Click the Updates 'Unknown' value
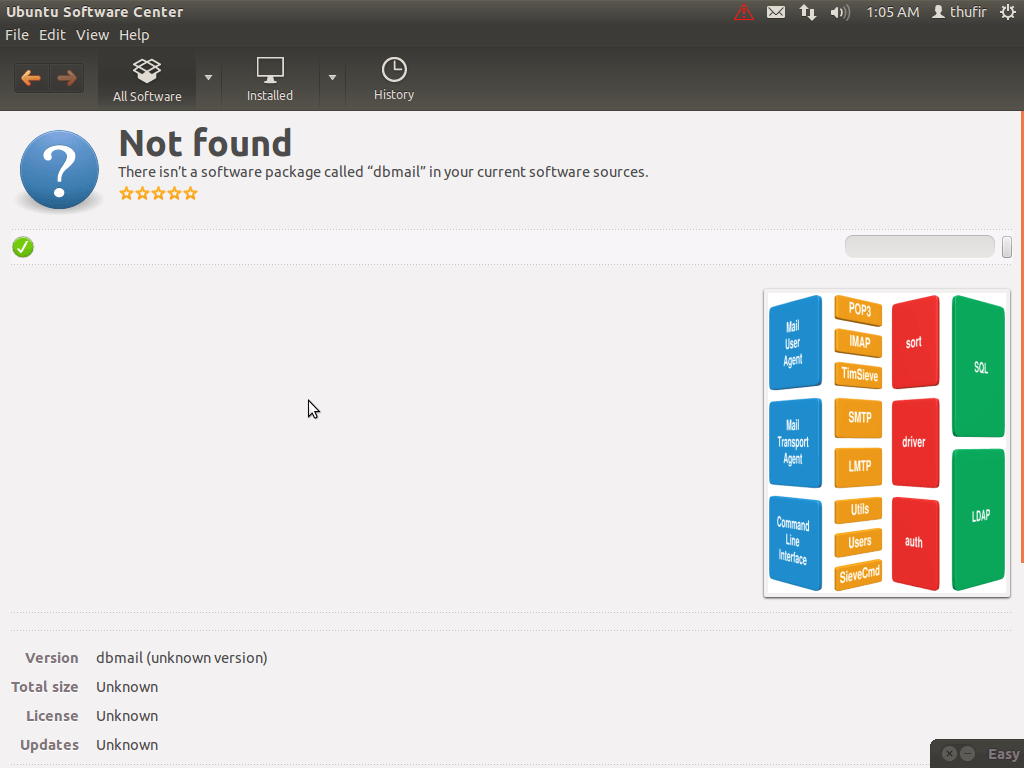 pyautogui.click(x=127, y=745)
